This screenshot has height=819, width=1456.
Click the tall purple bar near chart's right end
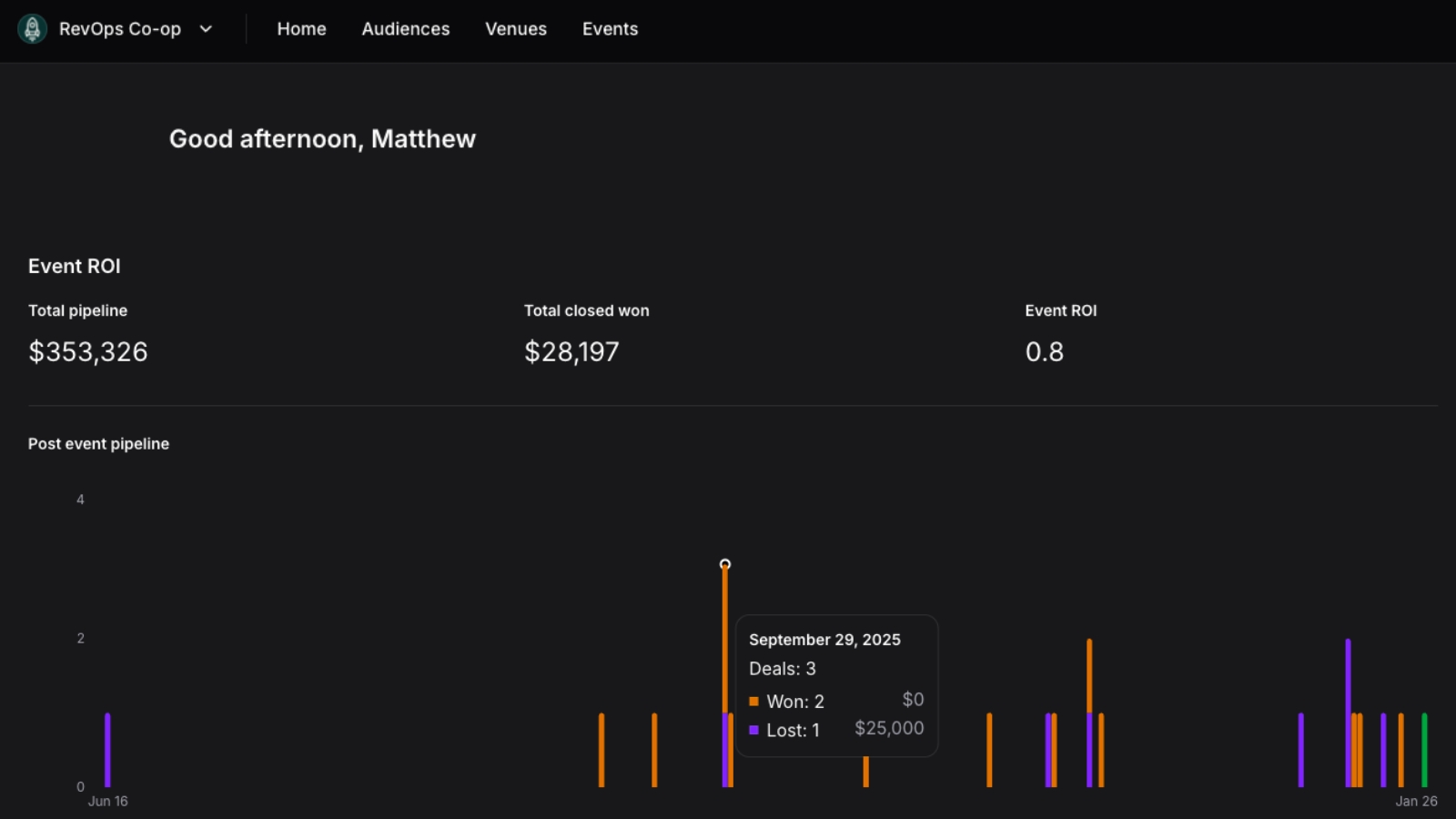click(1348, 713)
